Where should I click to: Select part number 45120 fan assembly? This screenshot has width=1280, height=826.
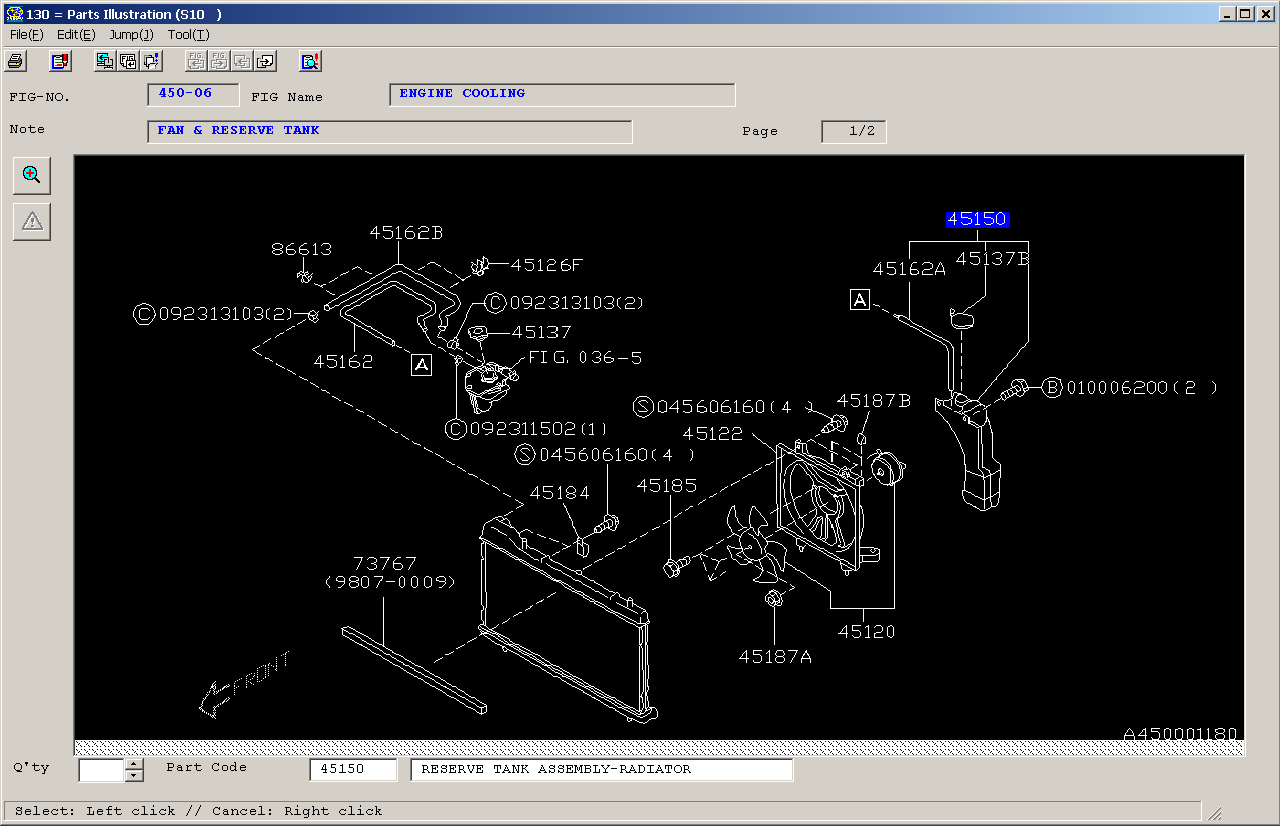tap(867, 632)
